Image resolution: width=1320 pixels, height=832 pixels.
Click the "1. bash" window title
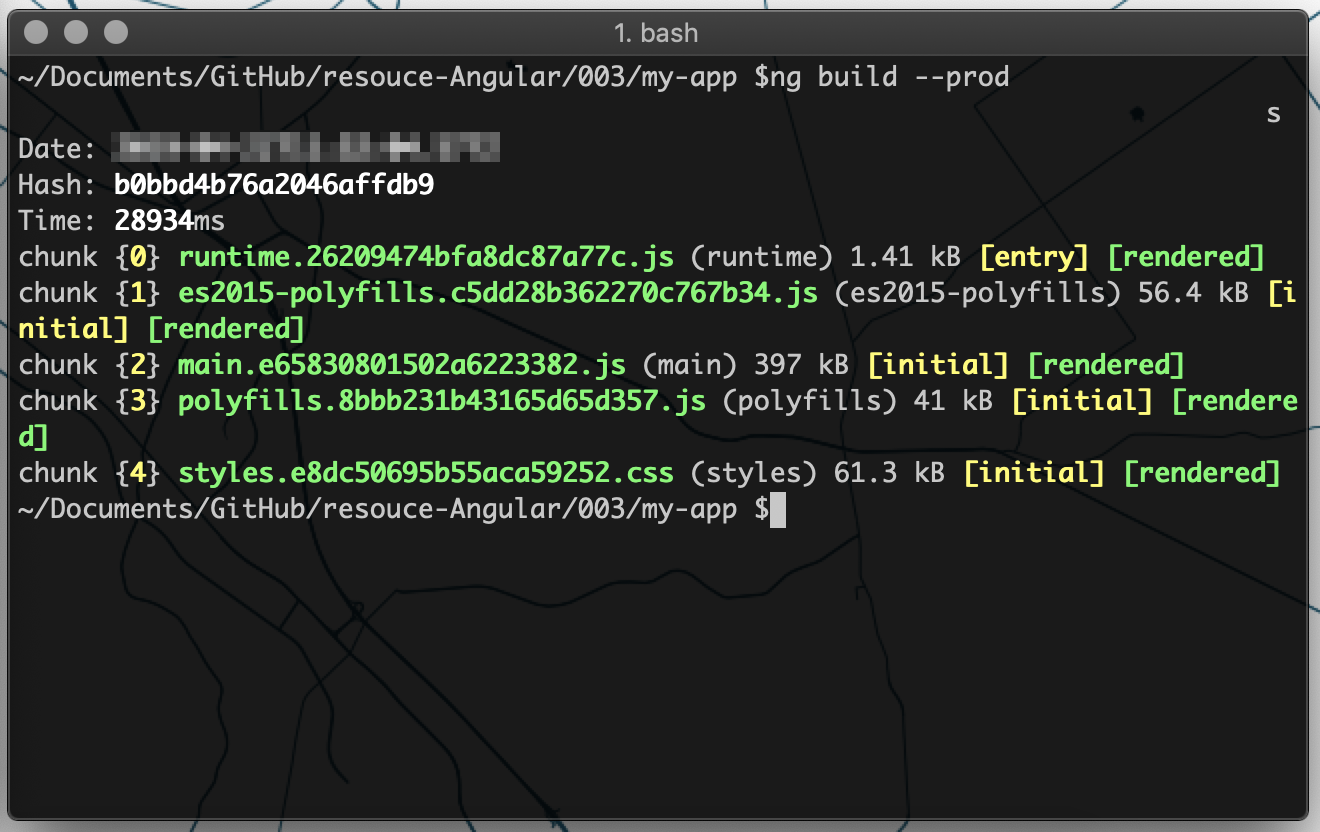pos(656,33)
